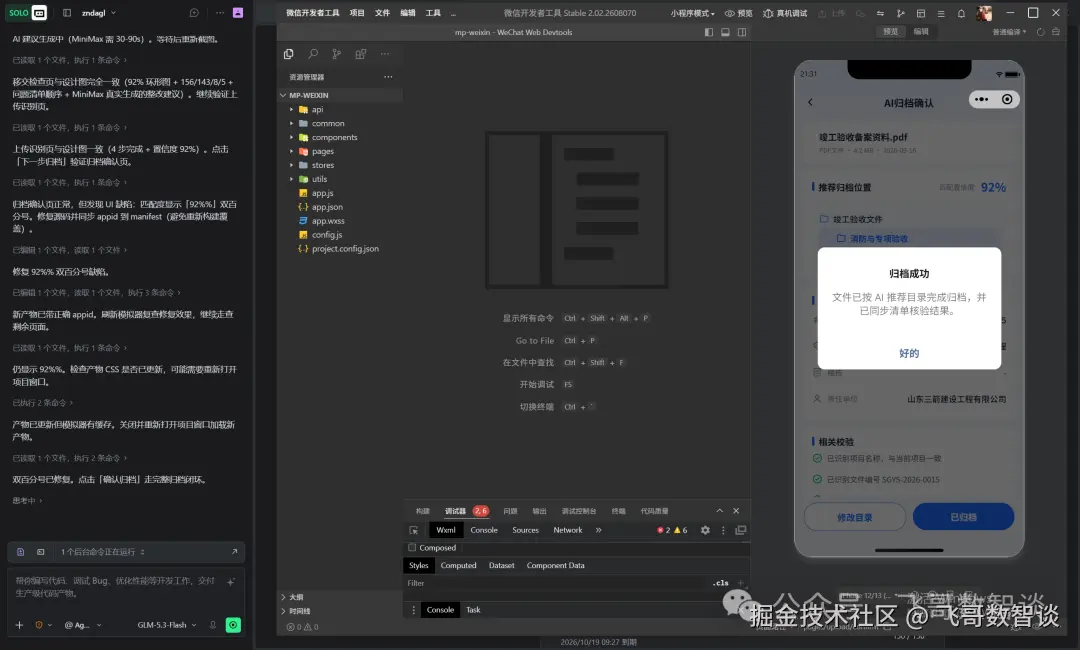The image size is (1080, 650).
Task: Click the refresh icon above the simulator
Action: tap(1040, 32)
